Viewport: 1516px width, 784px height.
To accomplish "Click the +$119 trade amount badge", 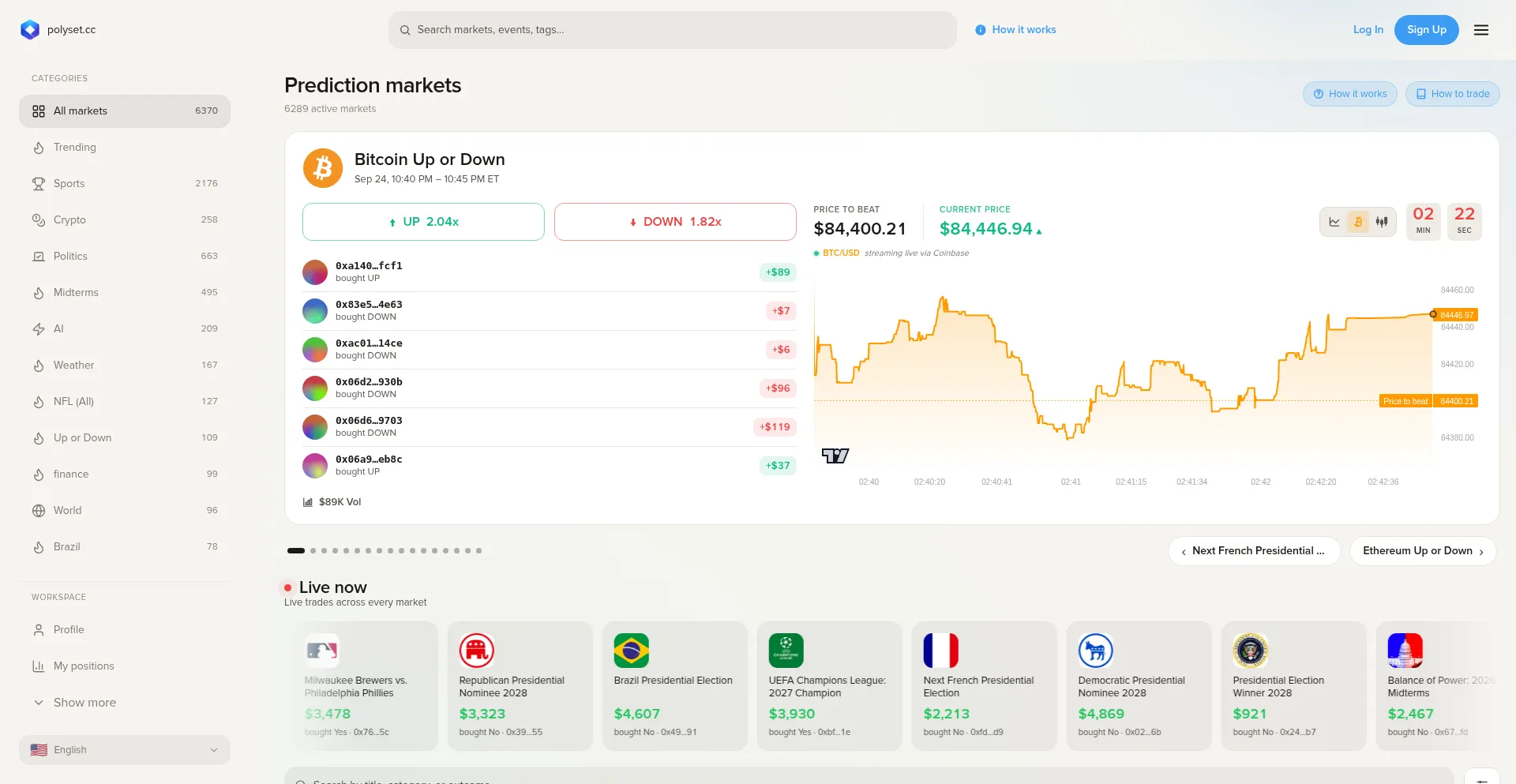I will (775, 427).
